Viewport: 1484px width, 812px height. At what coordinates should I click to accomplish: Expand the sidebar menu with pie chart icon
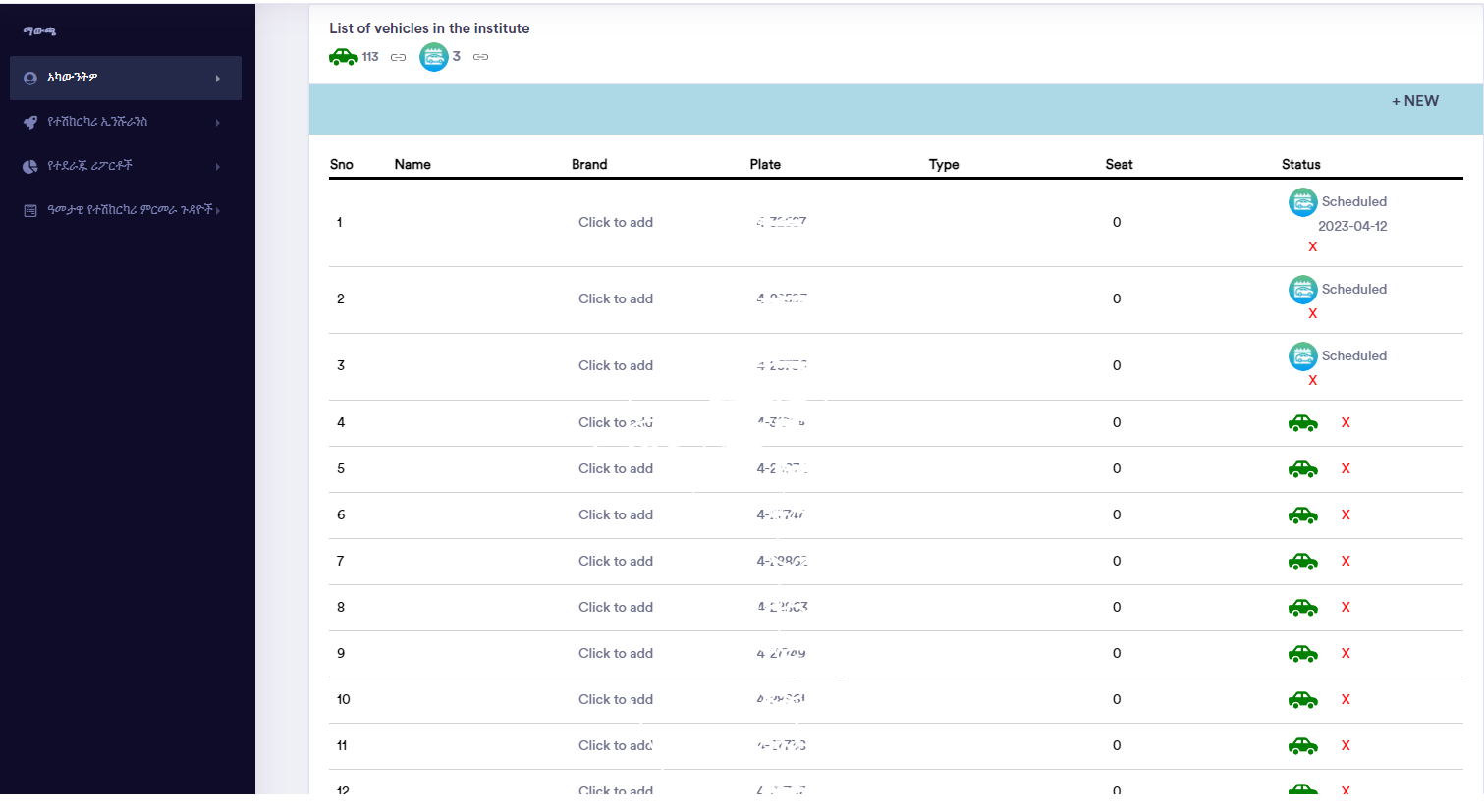click(125, 166)
